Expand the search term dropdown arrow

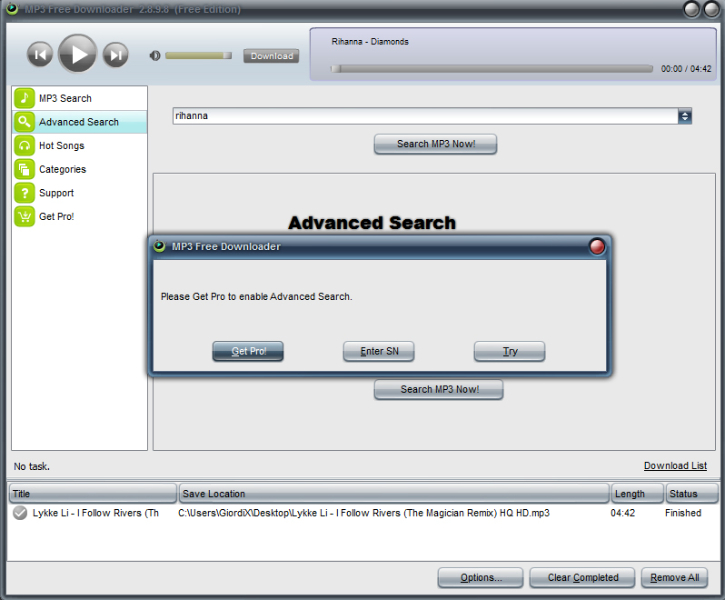[685, 116]
